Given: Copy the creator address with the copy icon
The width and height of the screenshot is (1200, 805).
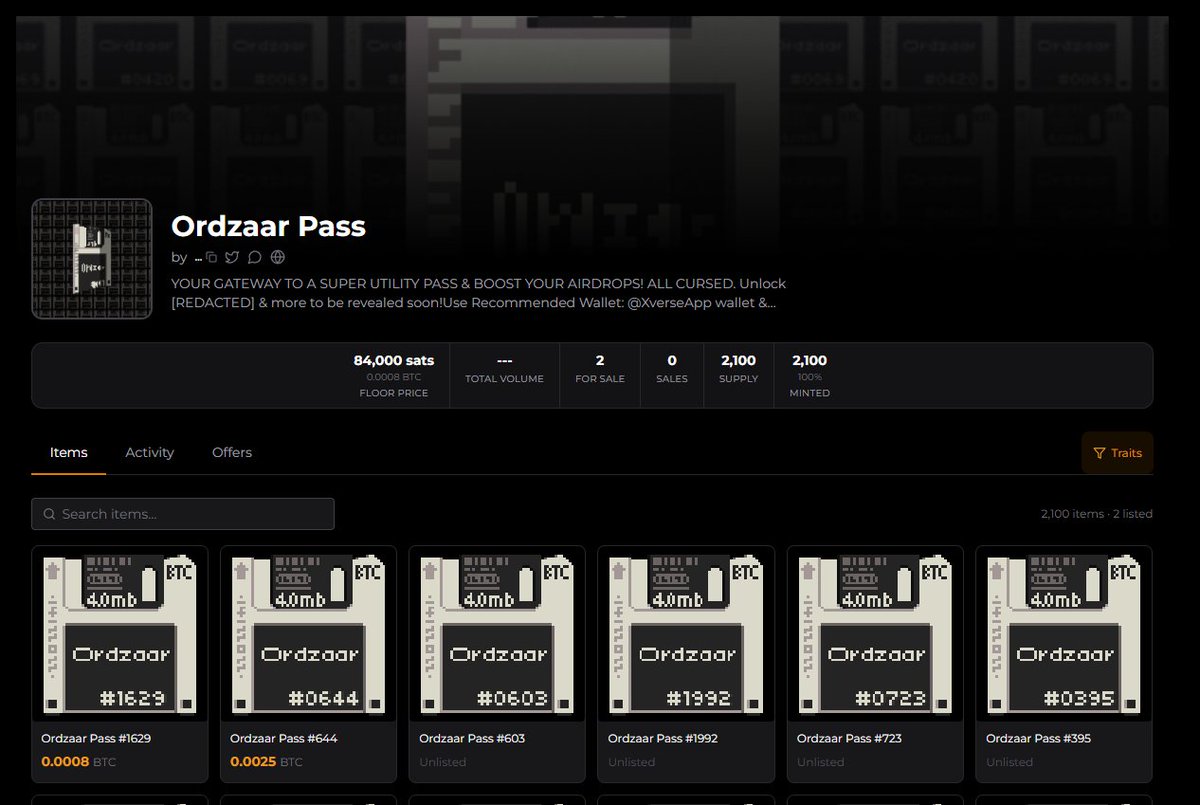Looking at the screenshot, I should 211,257.
